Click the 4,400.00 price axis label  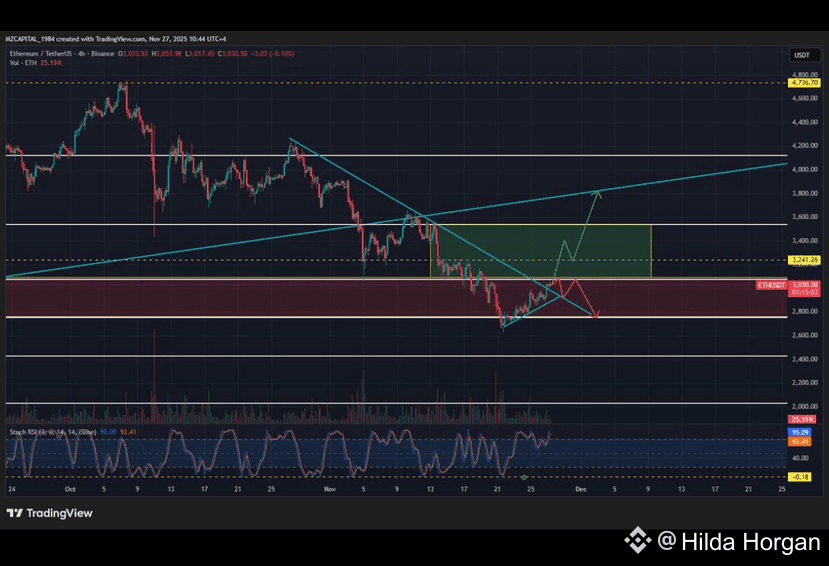coord(805,122)
